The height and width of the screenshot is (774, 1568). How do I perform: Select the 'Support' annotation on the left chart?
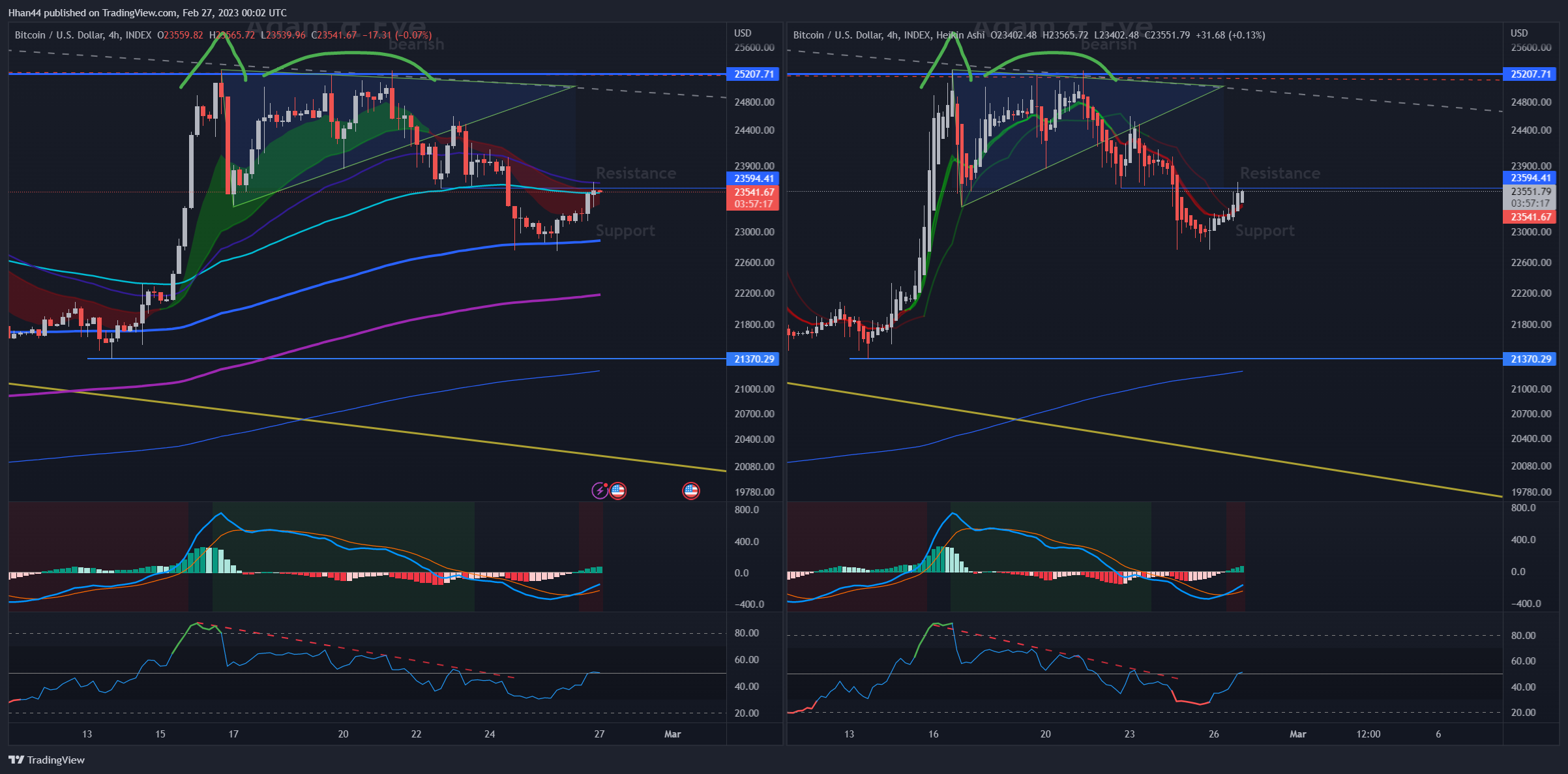[x=625, y=231]
